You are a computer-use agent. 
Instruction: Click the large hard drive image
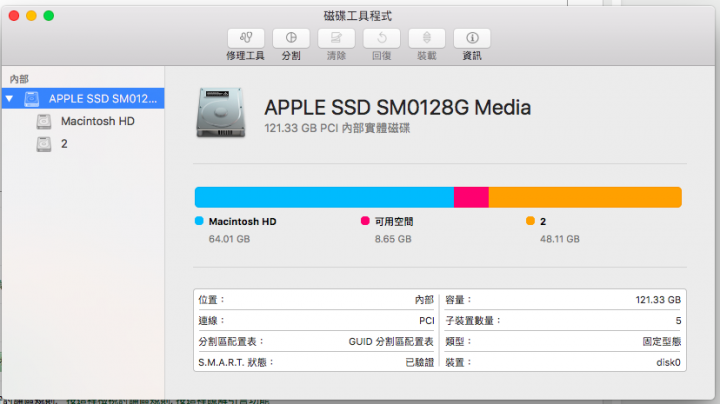click(221, 112)
